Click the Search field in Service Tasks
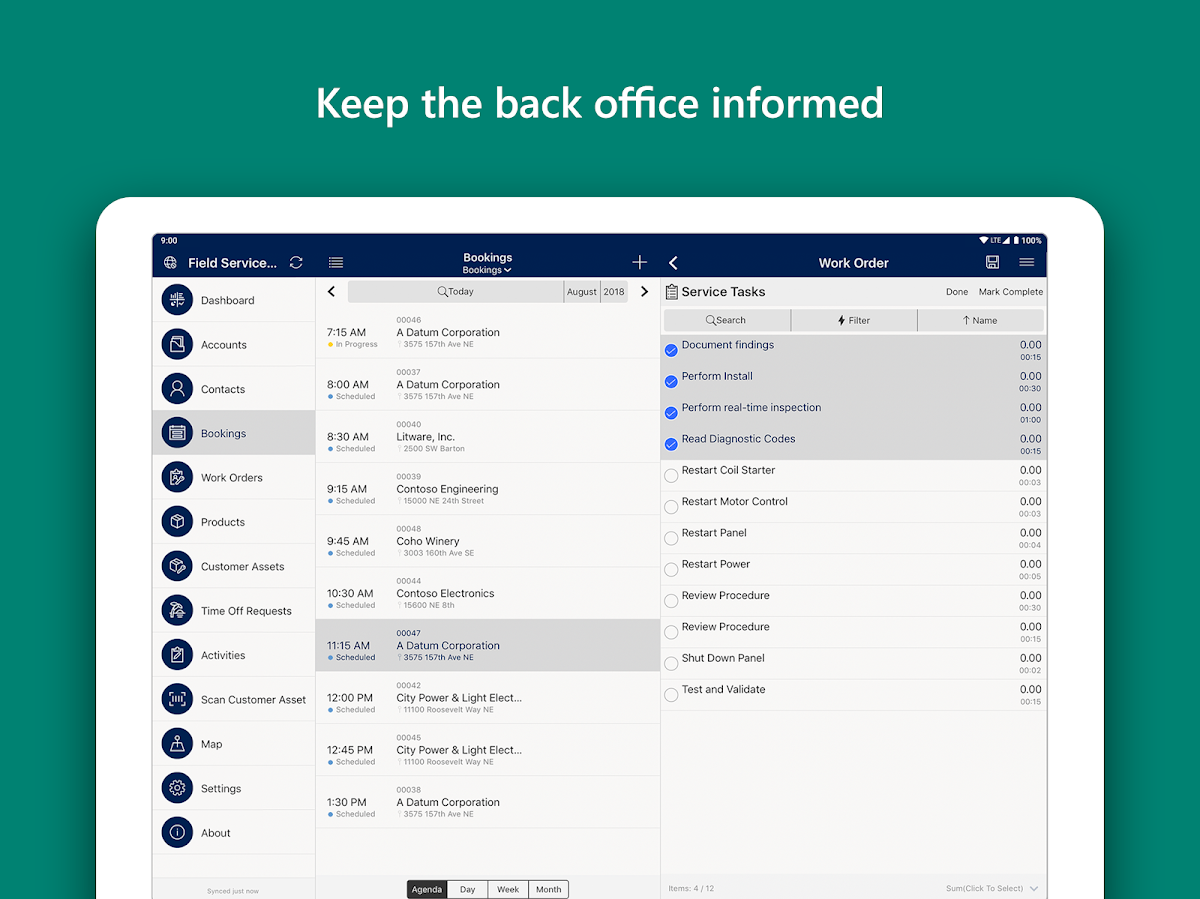 click(x=726, y=320)
